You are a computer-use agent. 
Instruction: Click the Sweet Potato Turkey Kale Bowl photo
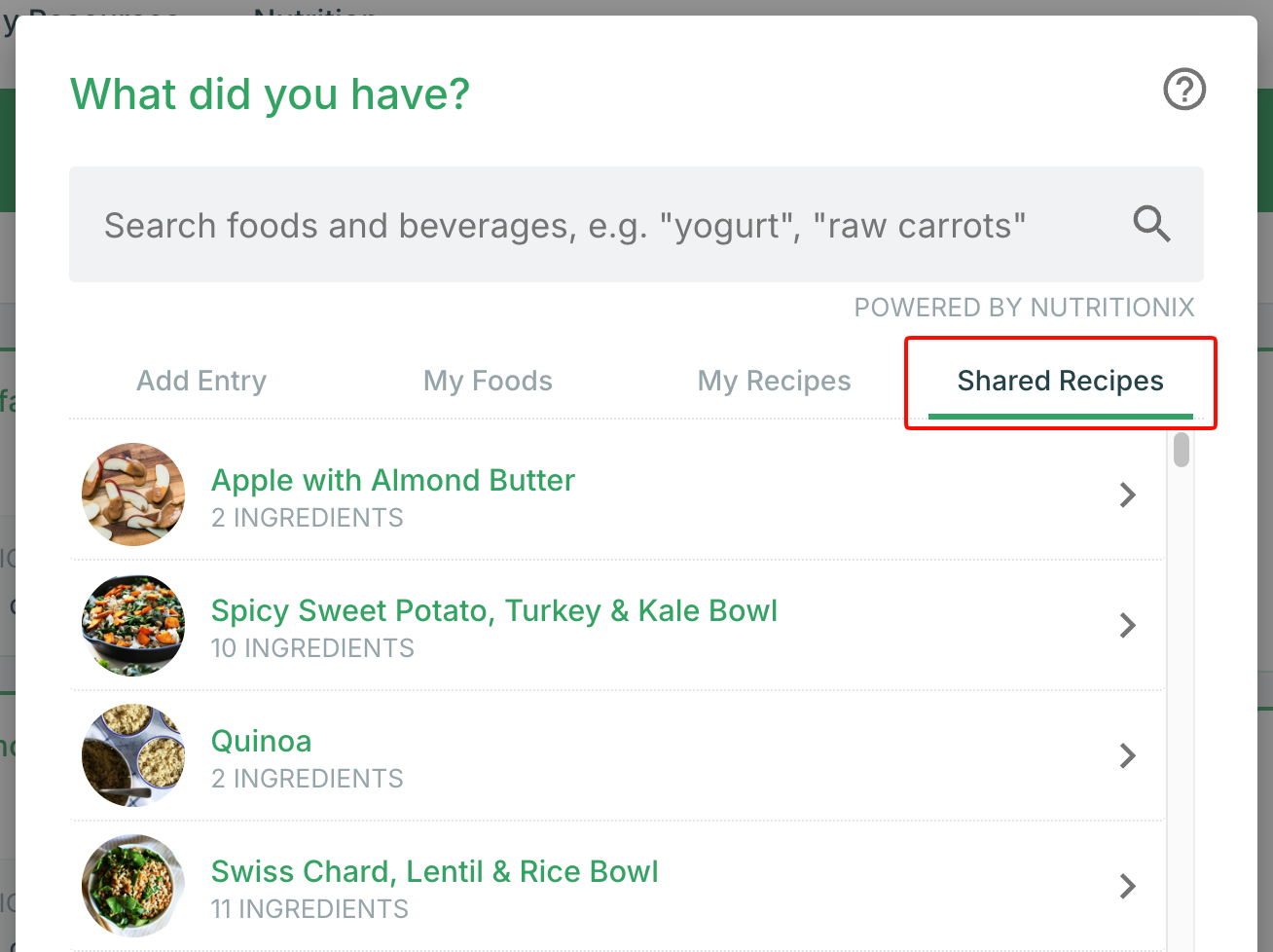point(133,625)
